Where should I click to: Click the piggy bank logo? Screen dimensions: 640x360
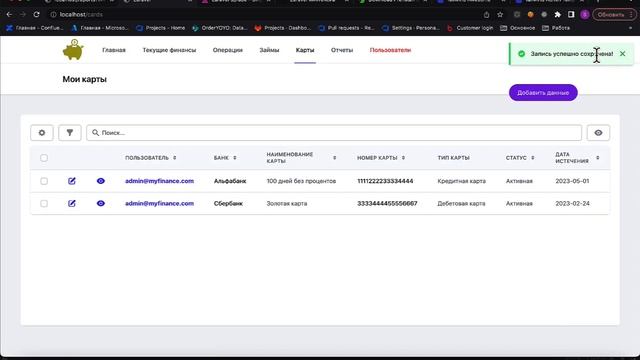(73, 50)
